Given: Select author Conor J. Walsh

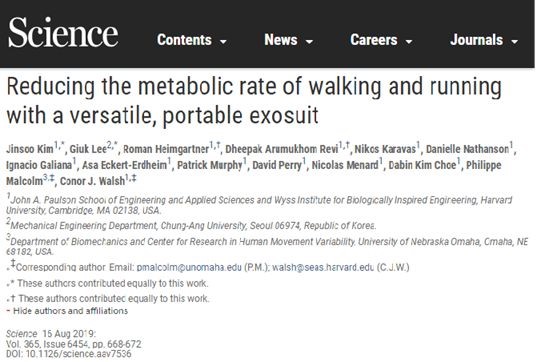Looking at the screenshot, I should pos(92,181).
